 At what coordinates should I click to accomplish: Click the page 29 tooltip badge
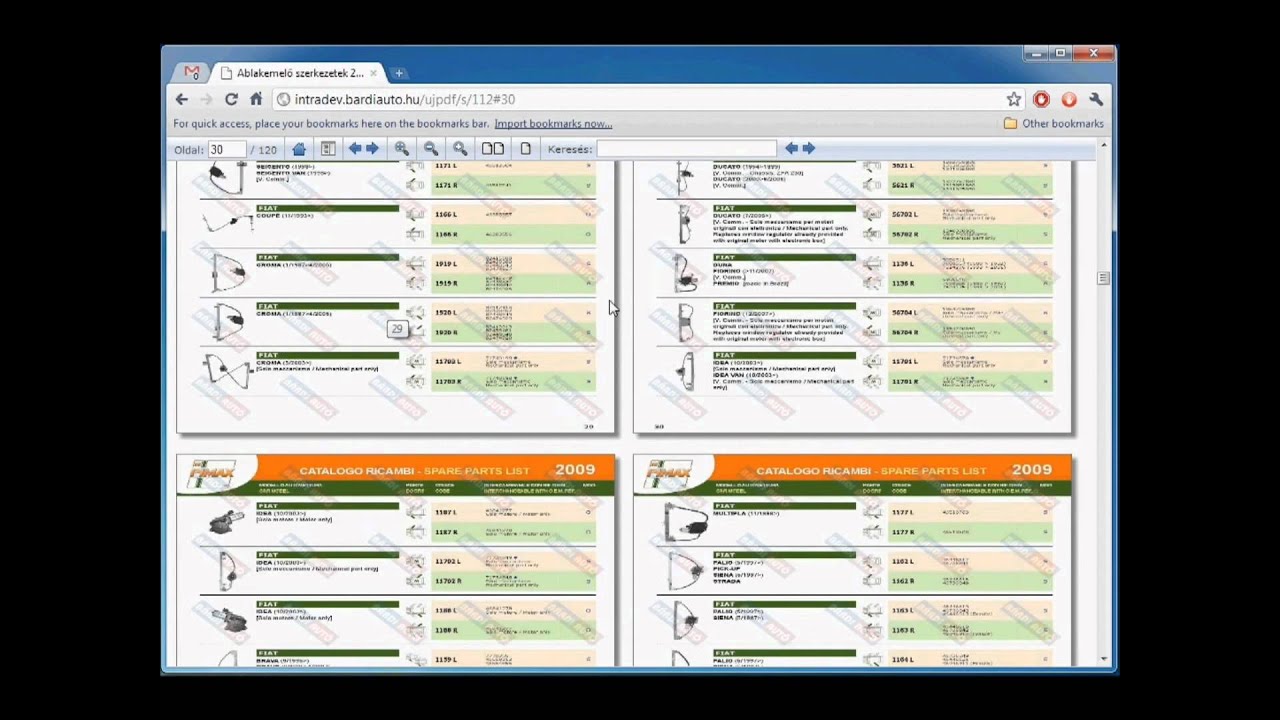pyautogui.click(x=397, y=329)
